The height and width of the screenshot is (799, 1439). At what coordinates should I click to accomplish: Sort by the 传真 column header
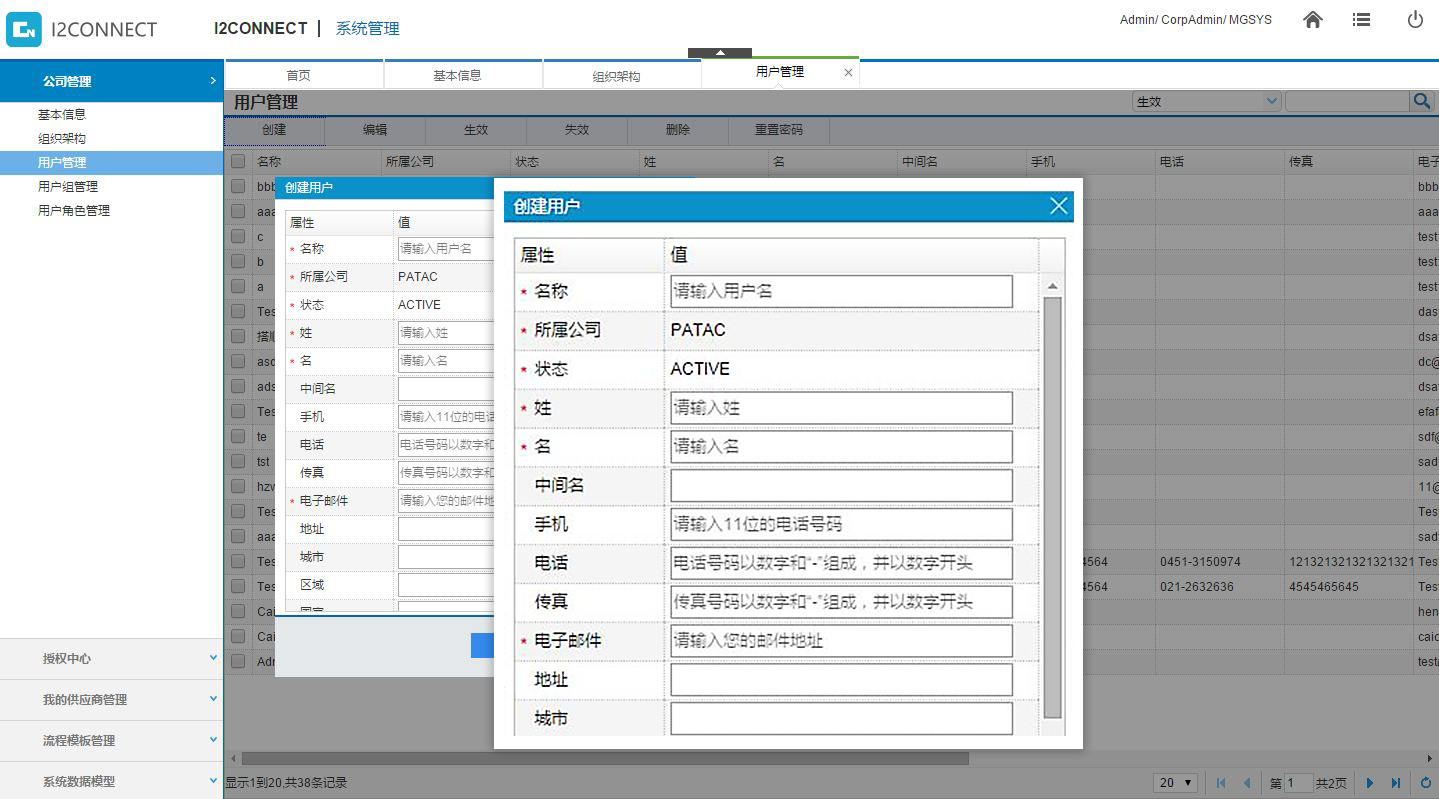tap(1349, 161)
